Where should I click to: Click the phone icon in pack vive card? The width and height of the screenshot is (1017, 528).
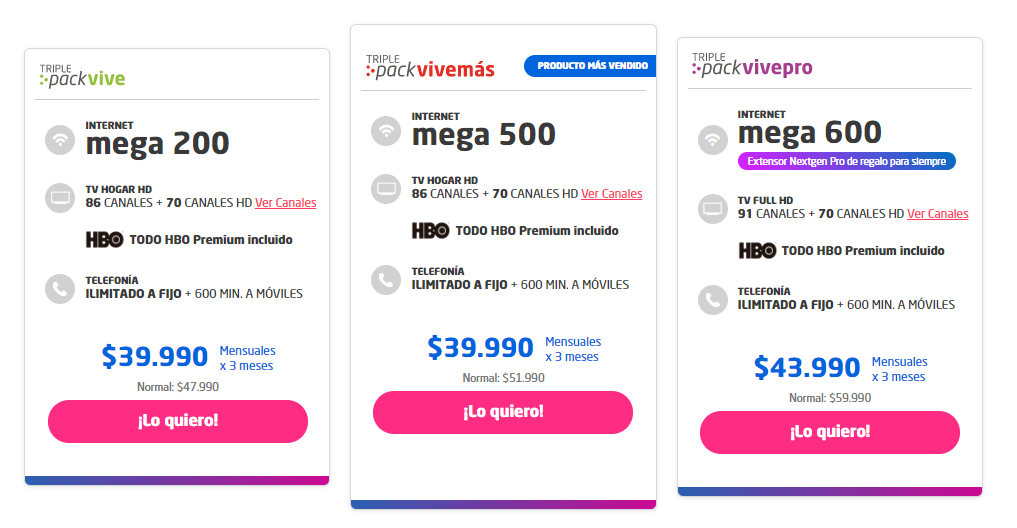tap(60, 288)
